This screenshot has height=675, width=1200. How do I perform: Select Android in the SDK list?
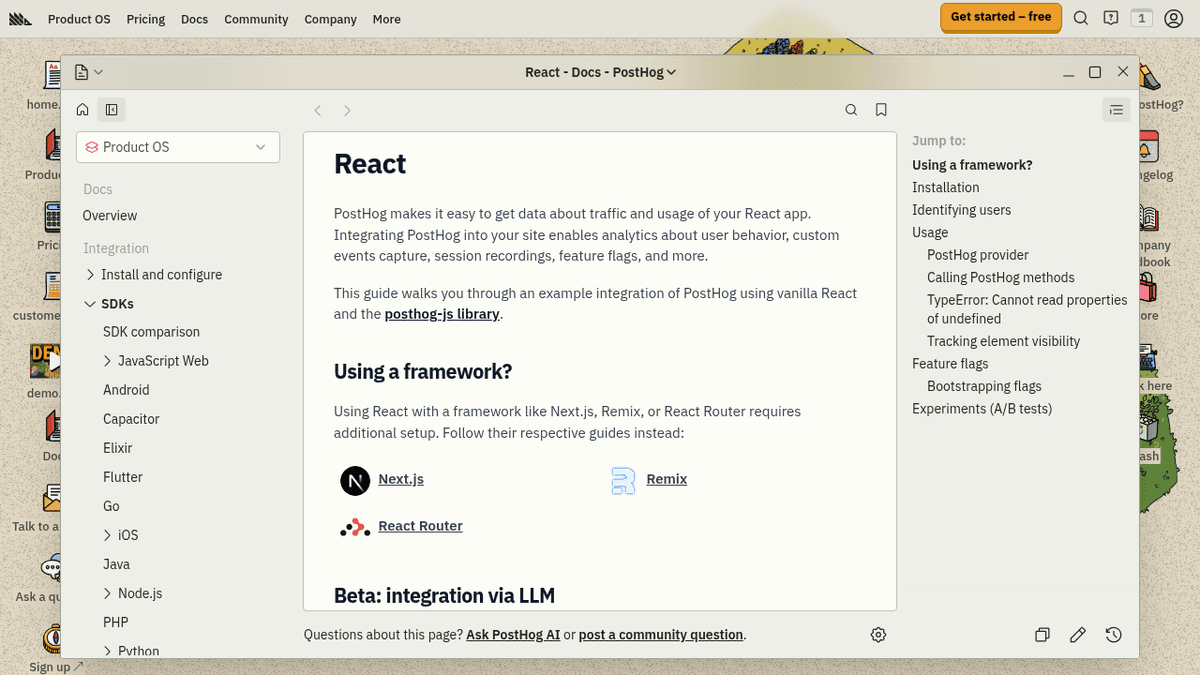click(126, 390)
